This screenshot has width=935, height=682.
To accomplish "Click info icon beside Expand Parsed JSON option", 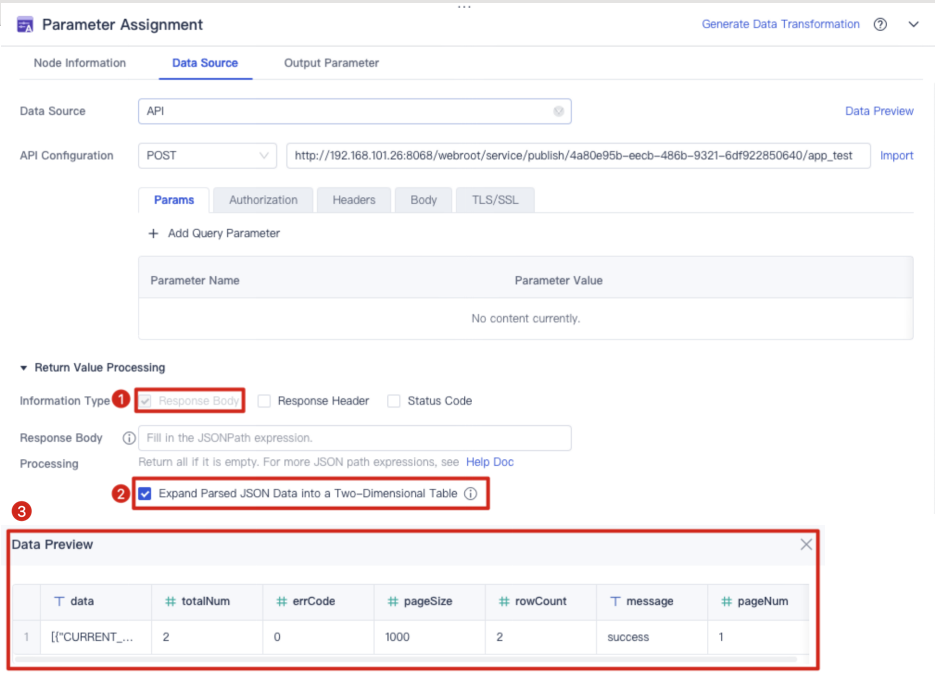I will (x=470, y=494).
